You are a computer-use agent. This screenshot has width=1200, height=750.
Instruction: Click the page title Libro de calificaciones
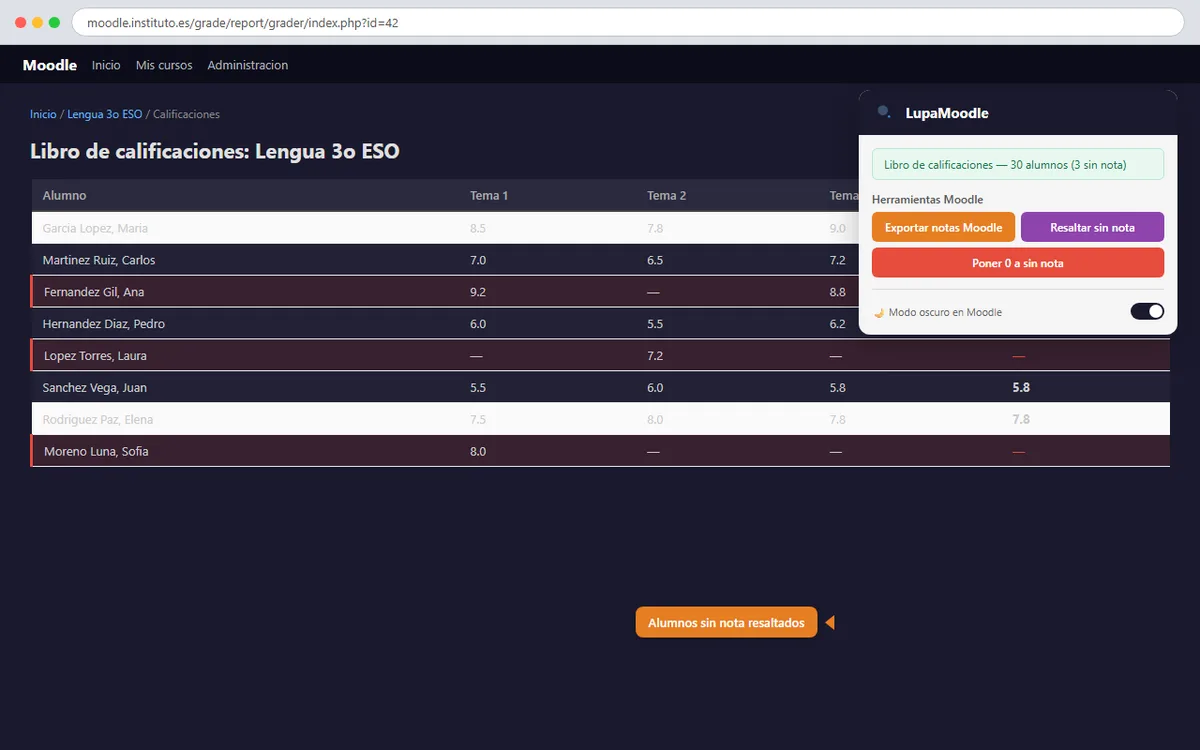215,152
